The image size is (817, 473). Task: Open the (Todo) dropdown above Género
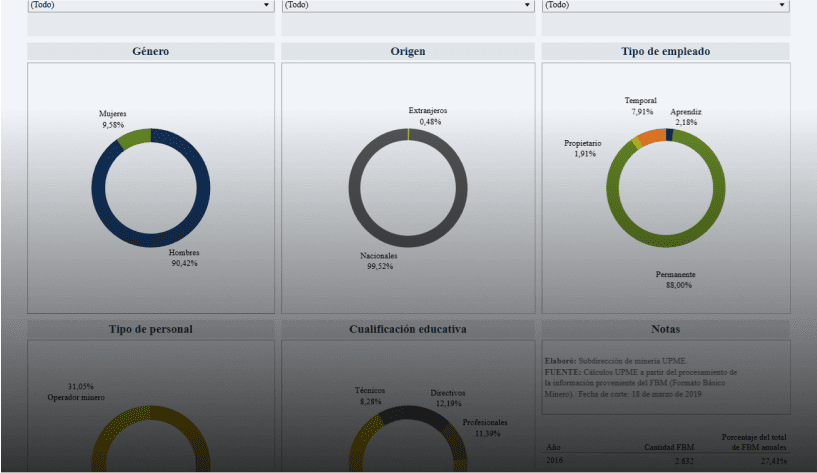tap(150, 5)
